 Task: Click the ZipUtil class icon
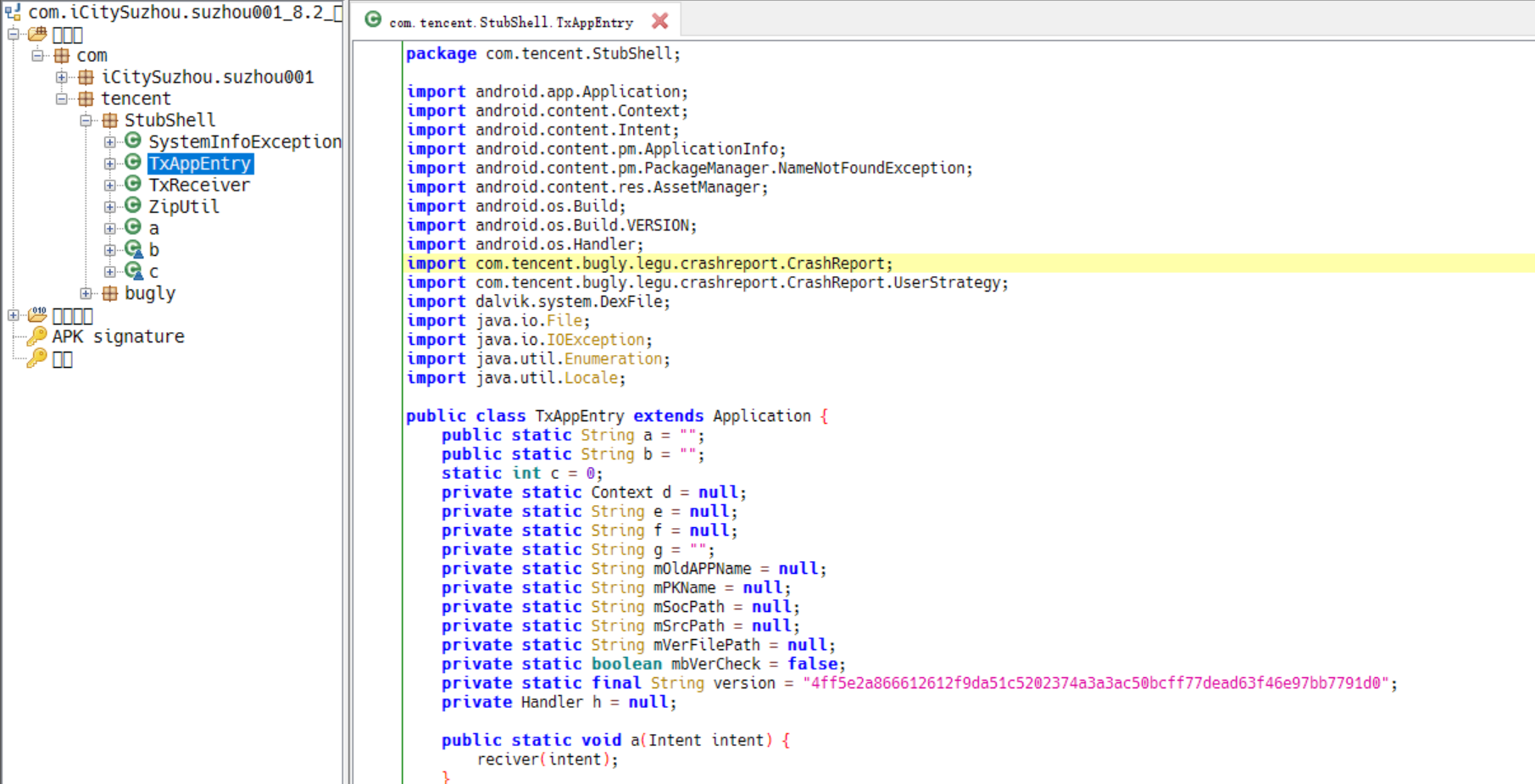click(x=133, y=206)
